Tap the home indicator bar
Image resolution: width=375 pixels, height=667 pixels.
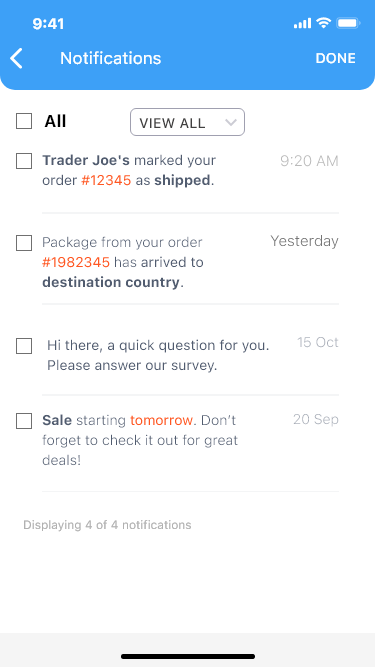tap(188, 656)
